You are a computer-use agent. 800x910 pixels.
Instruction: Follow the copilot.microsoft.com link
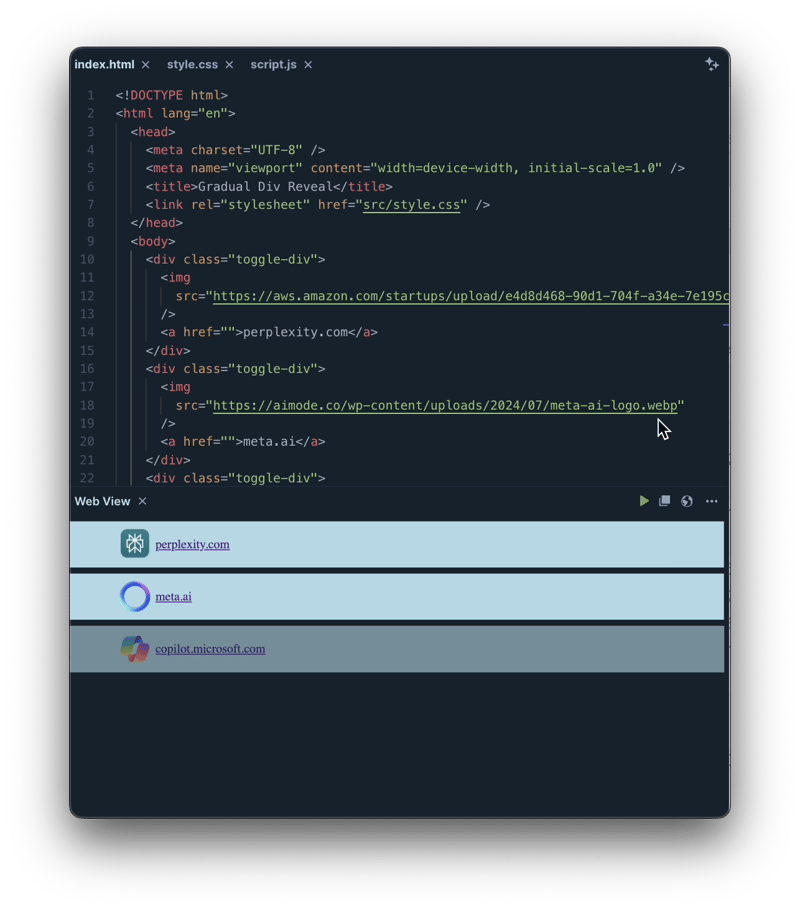click(x=210, y=648)
